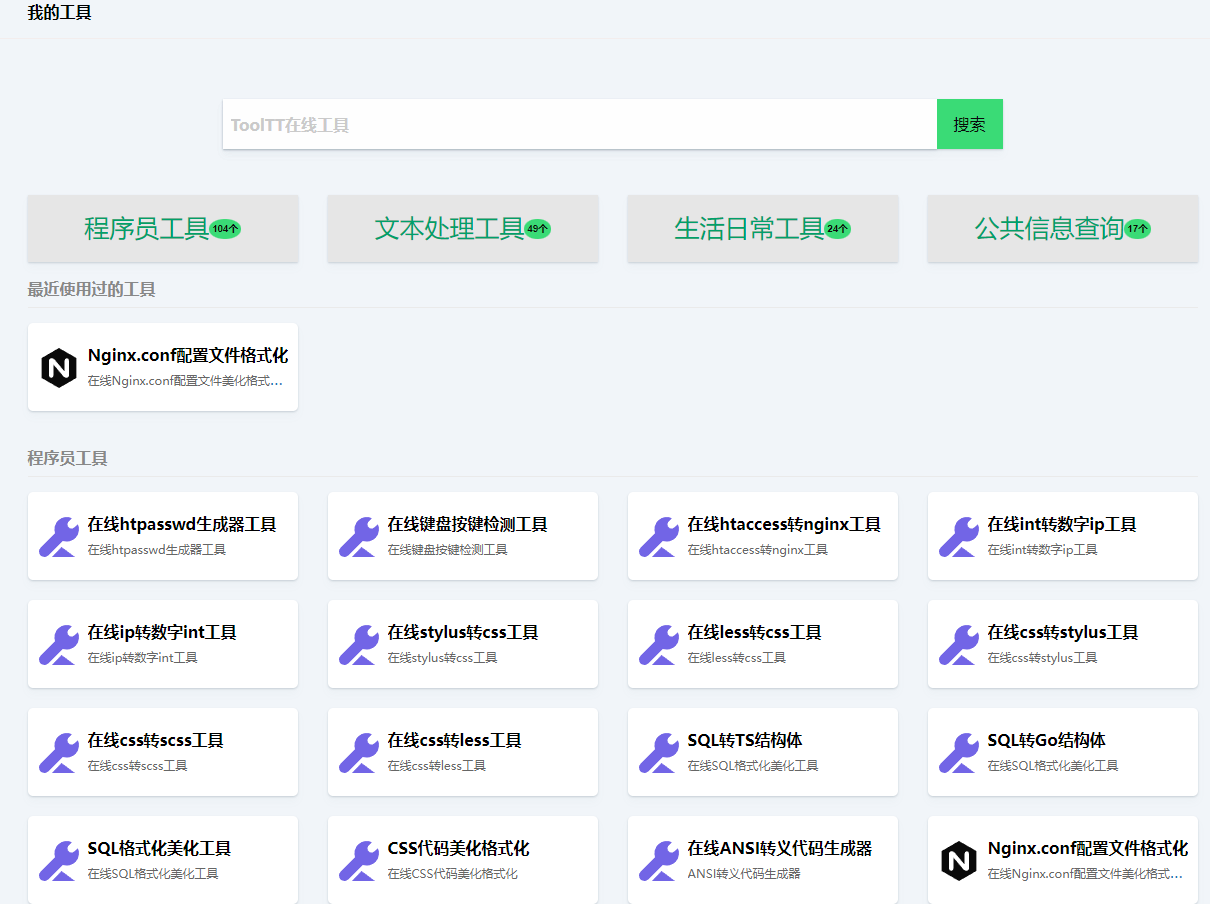Go to 我的工具 in the header
1210x904 pixels.
[x=59, y=13]
